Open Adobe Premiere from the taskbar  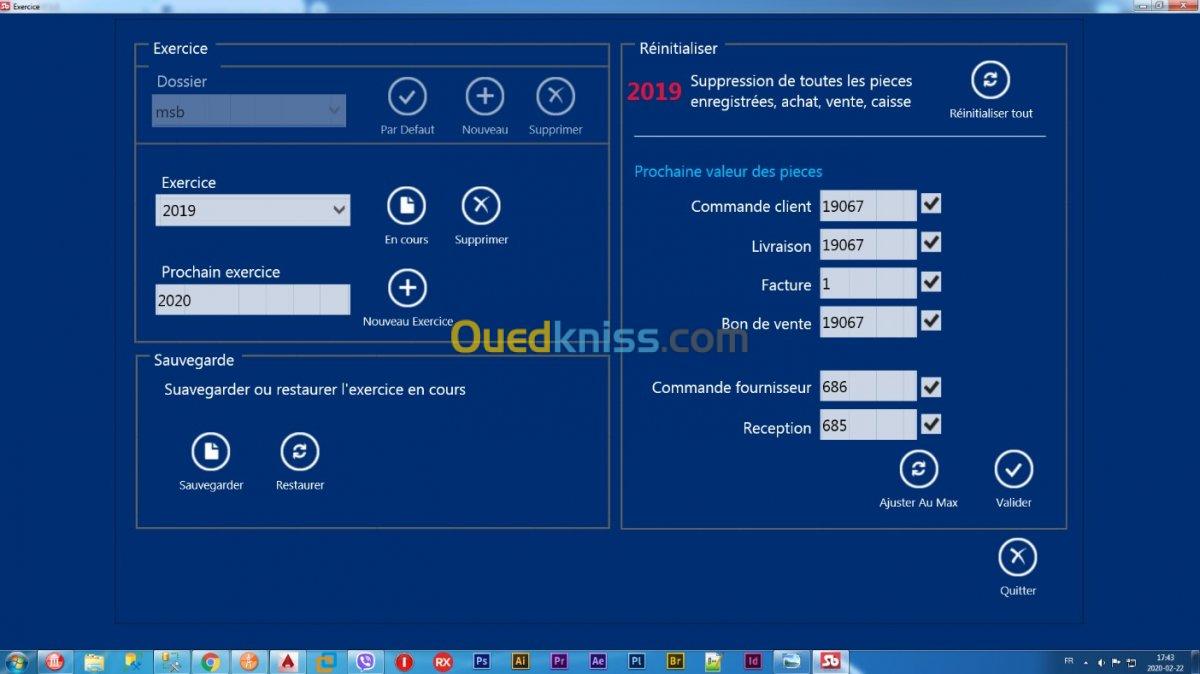559,662
